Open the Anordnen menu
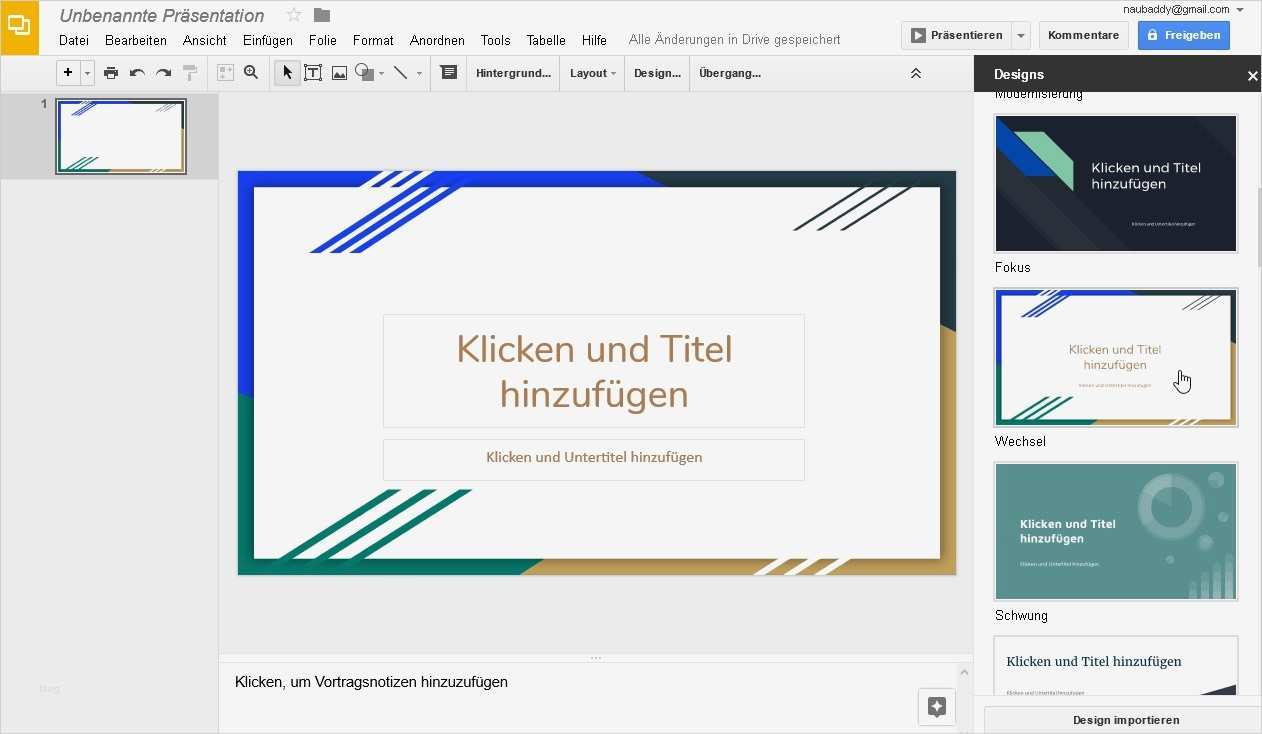Viewport: 1262px width, 734px height. [x=437, y=41]
